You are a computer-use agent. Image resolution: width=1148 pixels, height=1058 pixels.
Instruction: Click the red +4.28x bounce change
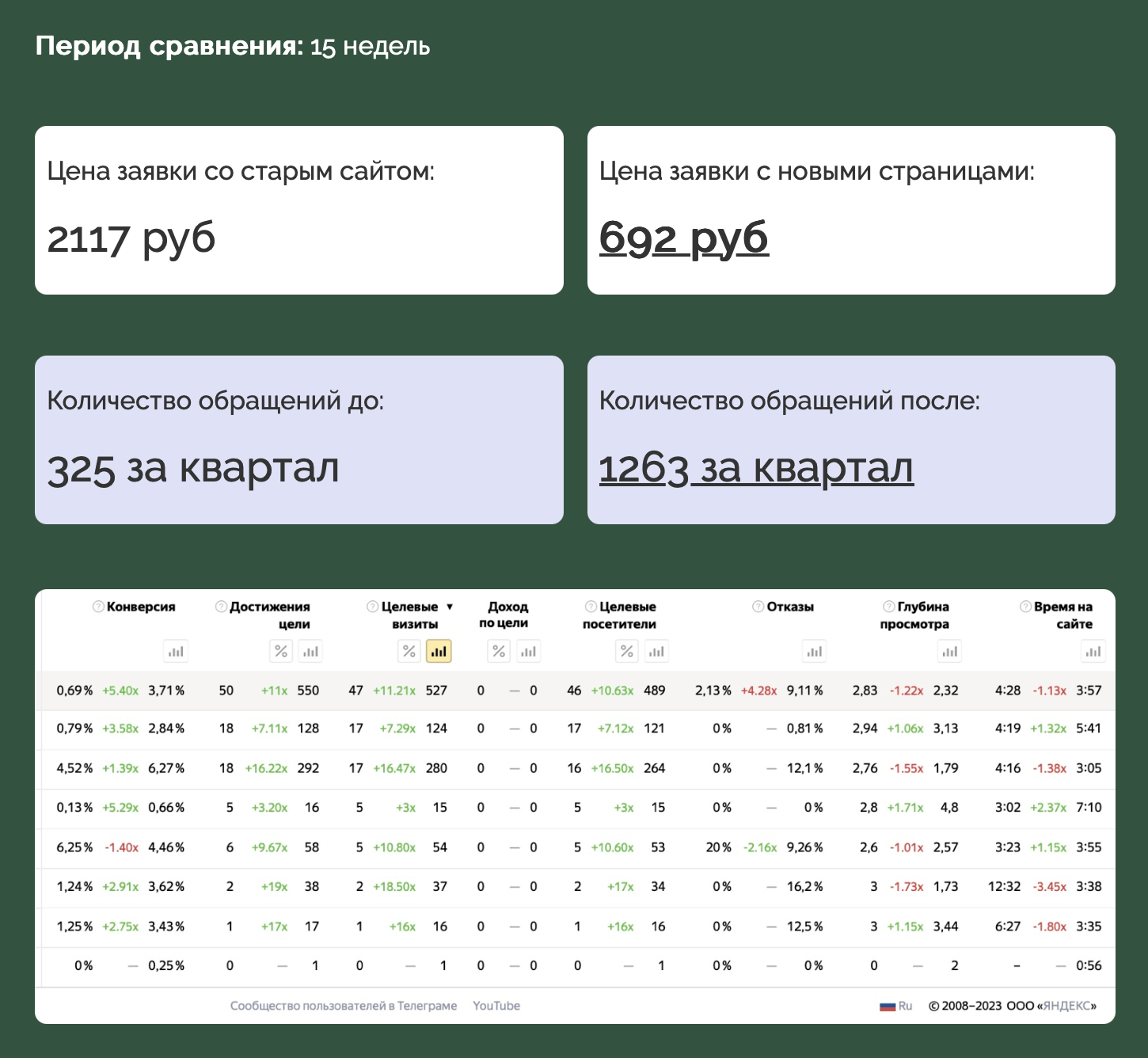tap(758, 691)
